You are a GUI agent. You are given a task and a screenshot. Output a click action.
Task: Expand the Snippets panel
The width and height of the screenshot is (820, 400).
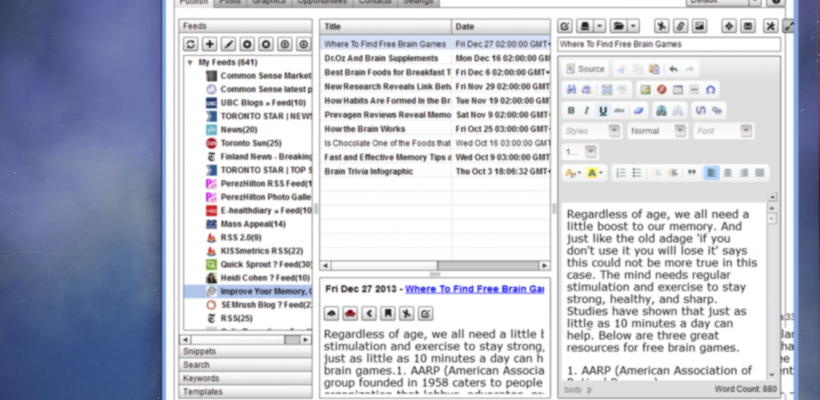pyautogui.click(x=245, y=351)
